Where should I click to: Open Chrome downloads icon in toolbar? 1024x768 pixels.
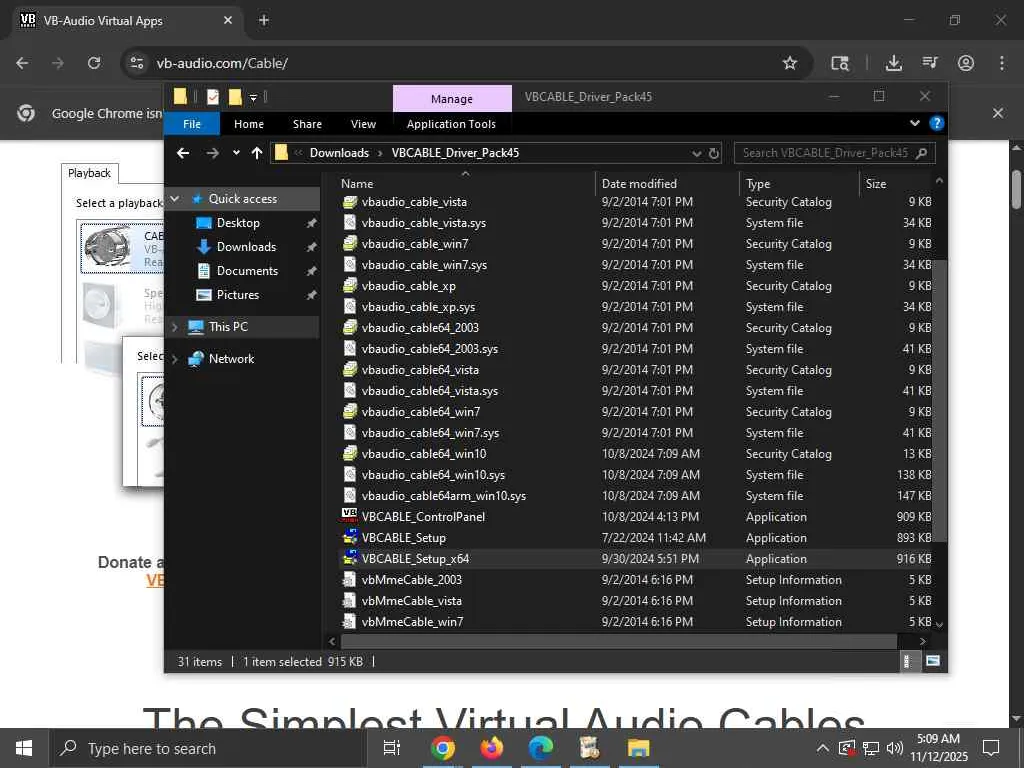pos(894,63)
